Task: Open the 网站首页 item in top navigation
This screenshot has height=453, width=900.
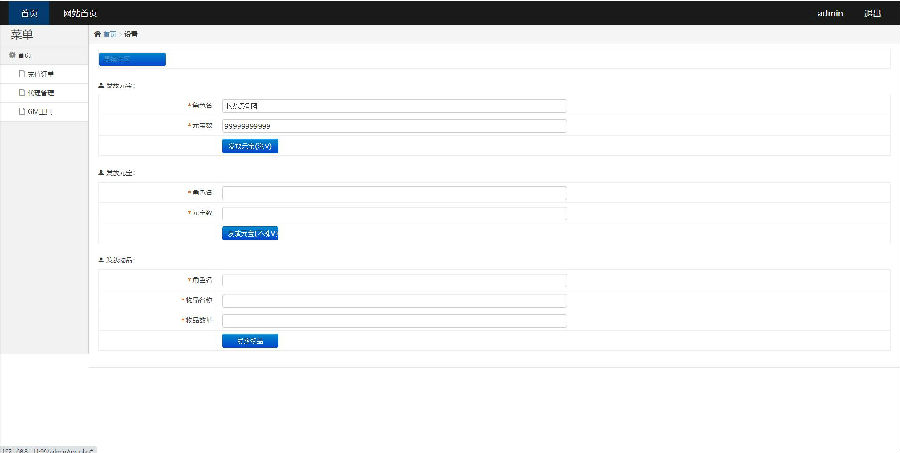Action: (80, 13)
